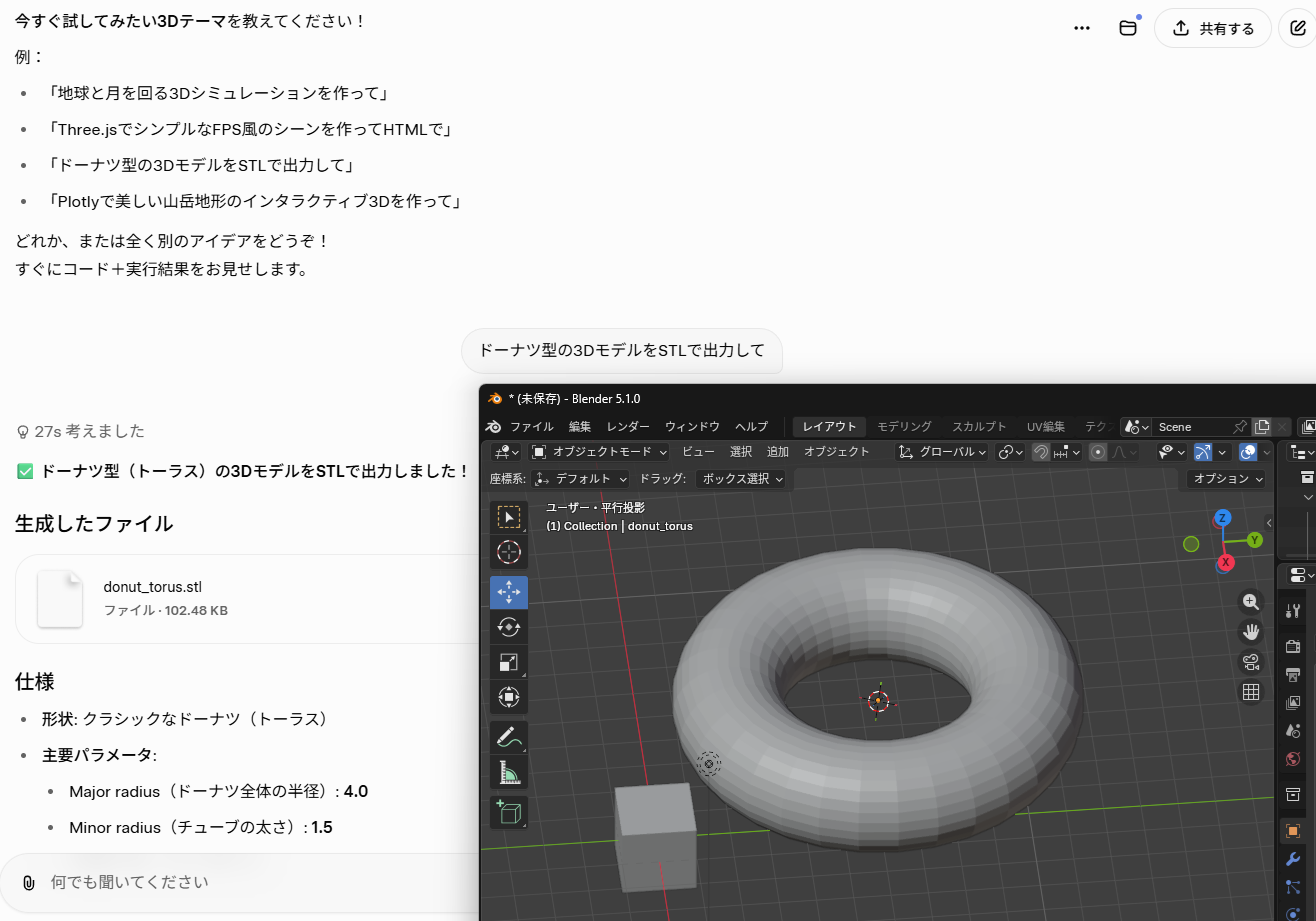Screen dimensions: 1316x921
Task: Open the Modifiers wrench properties tab
Action: 1292,859
